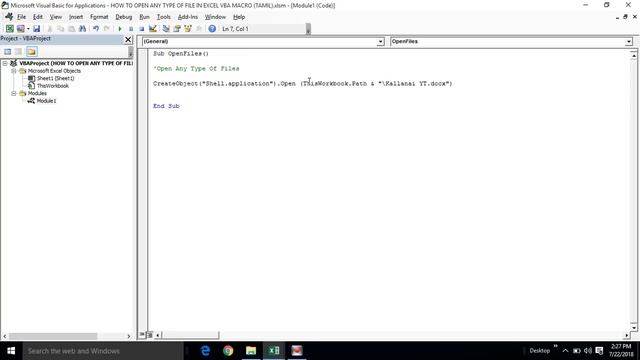Image resolution: width=640 pixels, height=360 pixels.
Task: Open the Object Browser toolbar icon
Action: pos(188,29)
